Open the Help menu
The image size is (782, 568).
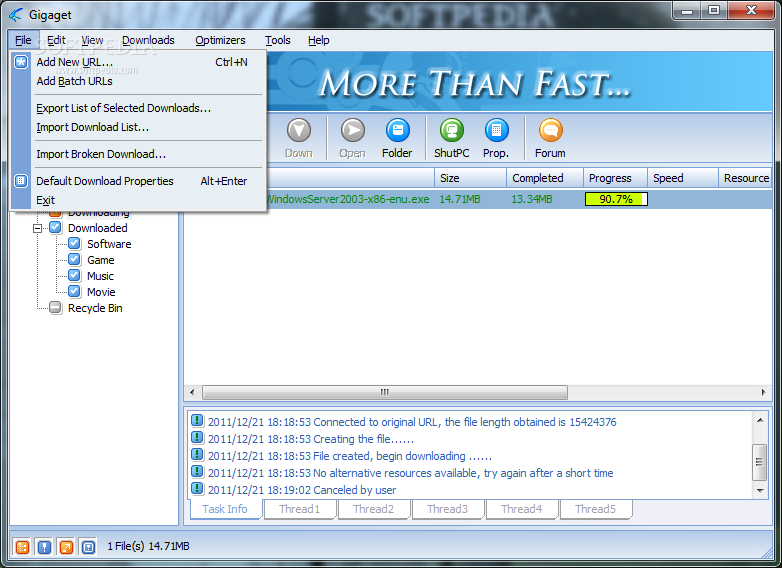(x=319, y=40)
